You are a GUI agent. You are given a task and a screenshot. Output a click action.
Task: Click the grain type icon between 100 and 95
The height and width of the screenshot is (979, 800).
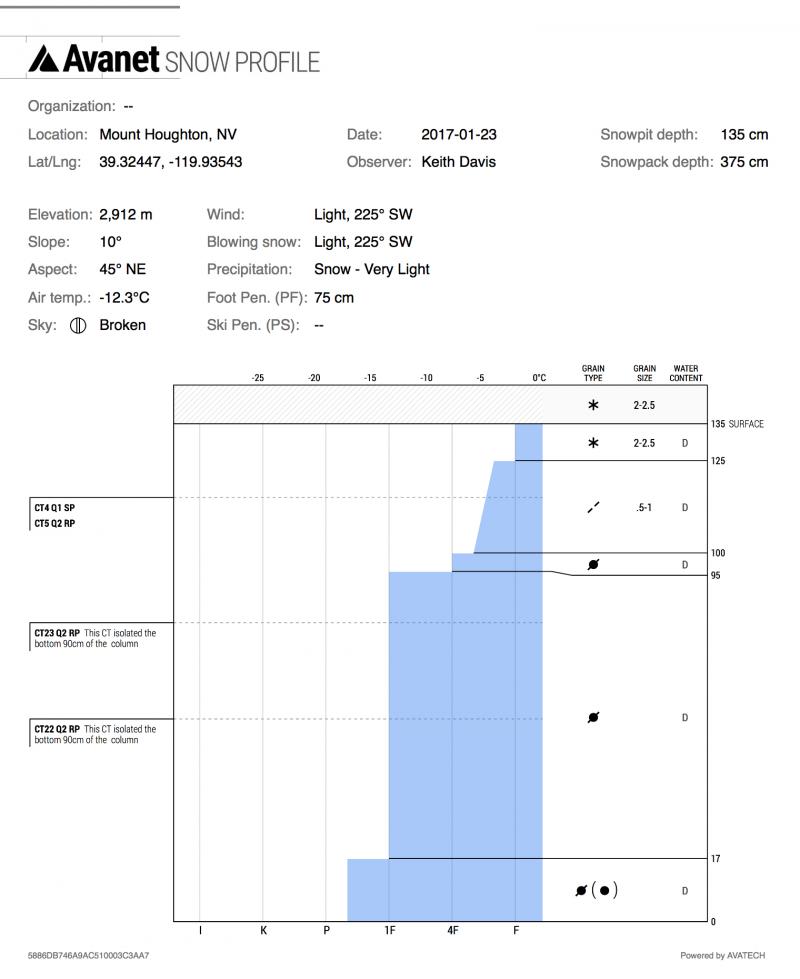click(594, 565)
